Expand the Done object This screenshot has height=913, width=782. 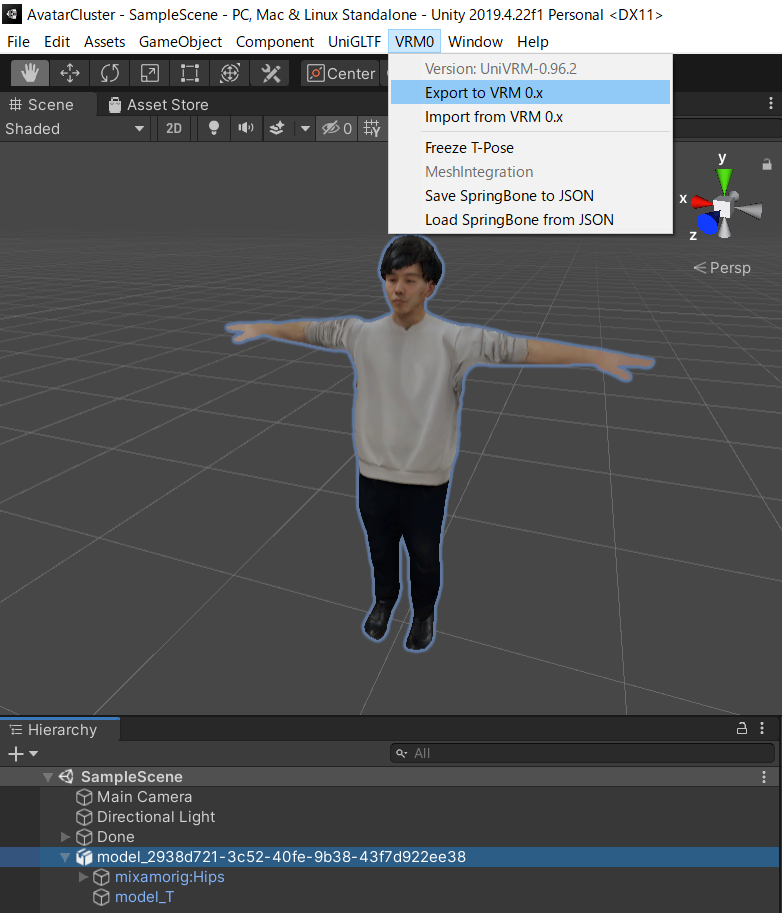(65, 837)
